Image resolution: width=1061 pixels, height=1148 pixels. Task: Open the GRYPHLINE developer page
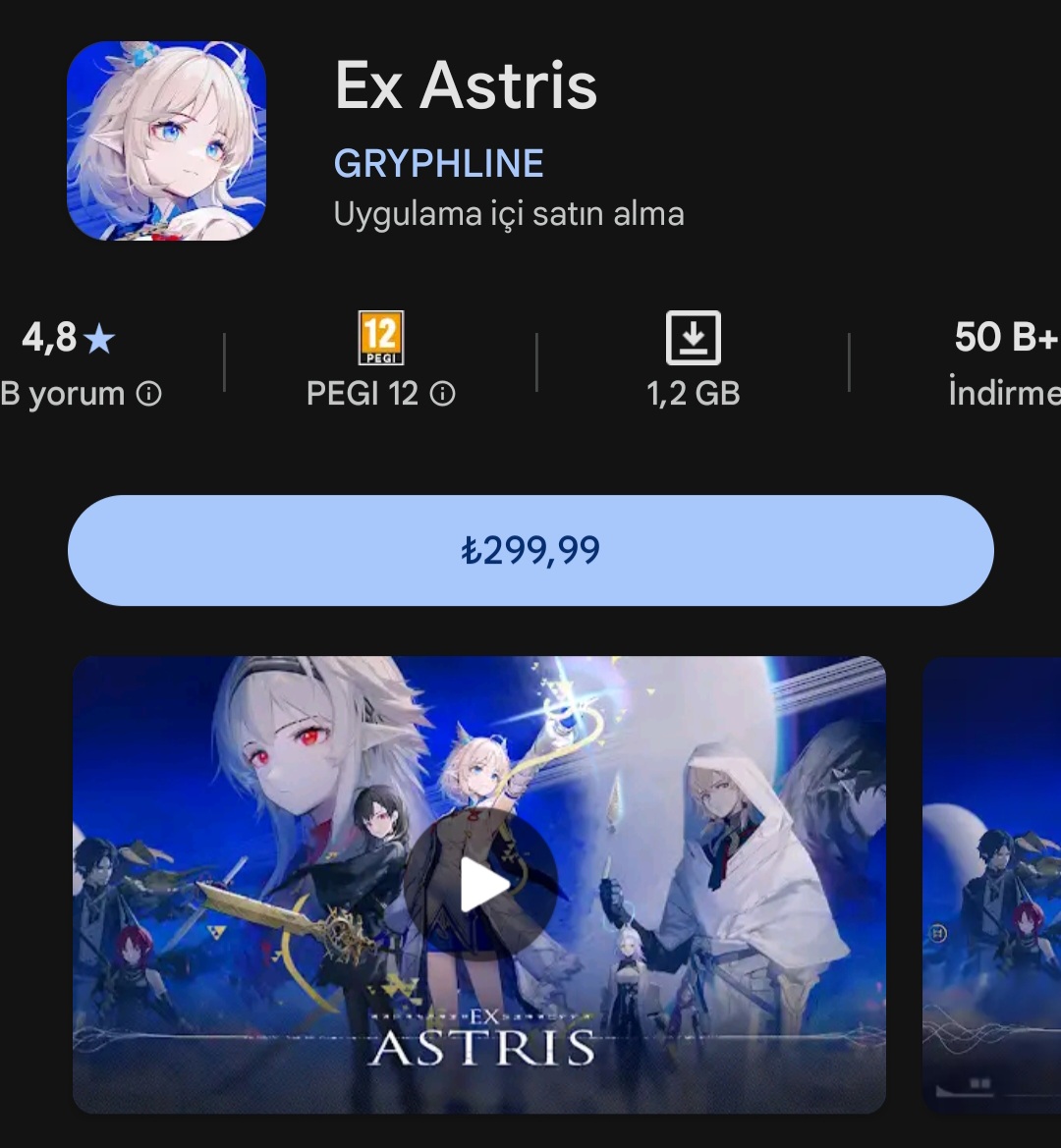click(x=438, y=163)
